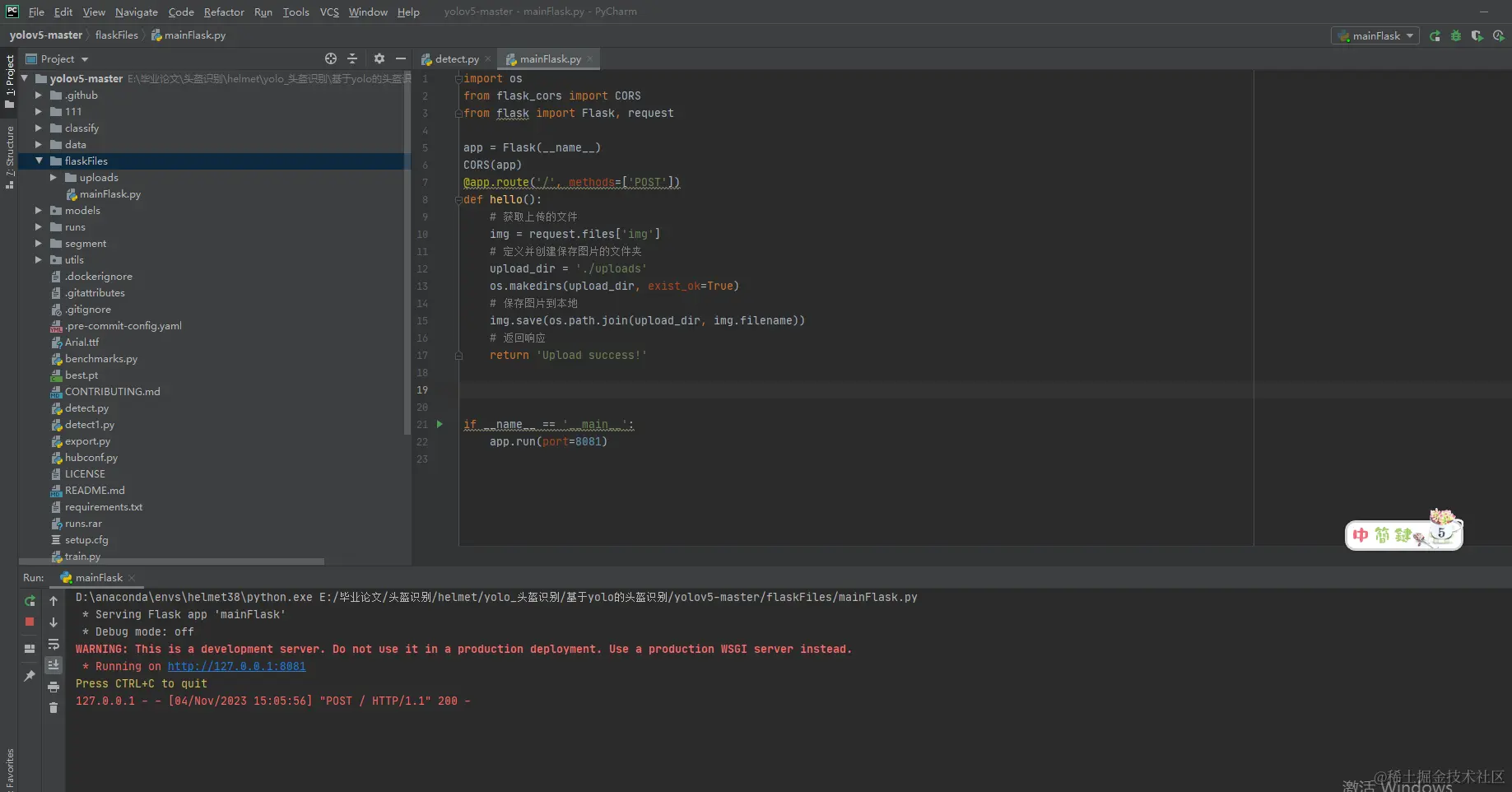Image resolution: width=1512 pixels, height=792 pixels.
Task: Click the mainFlask.py breadcrumb
Action: (188, 35)
